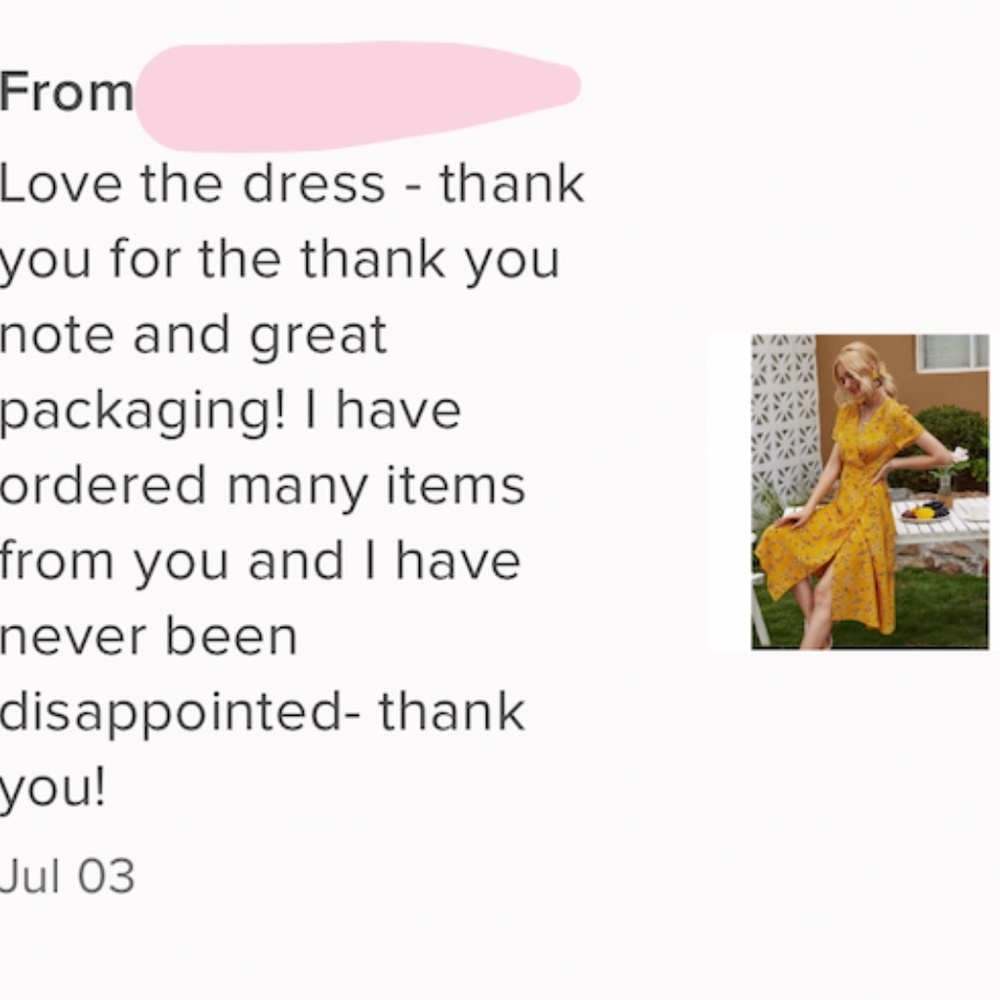This screenshot has width=1000, height=1000.
Task: Click the "Jul 03" review date
Action: (x=66, y=876)
